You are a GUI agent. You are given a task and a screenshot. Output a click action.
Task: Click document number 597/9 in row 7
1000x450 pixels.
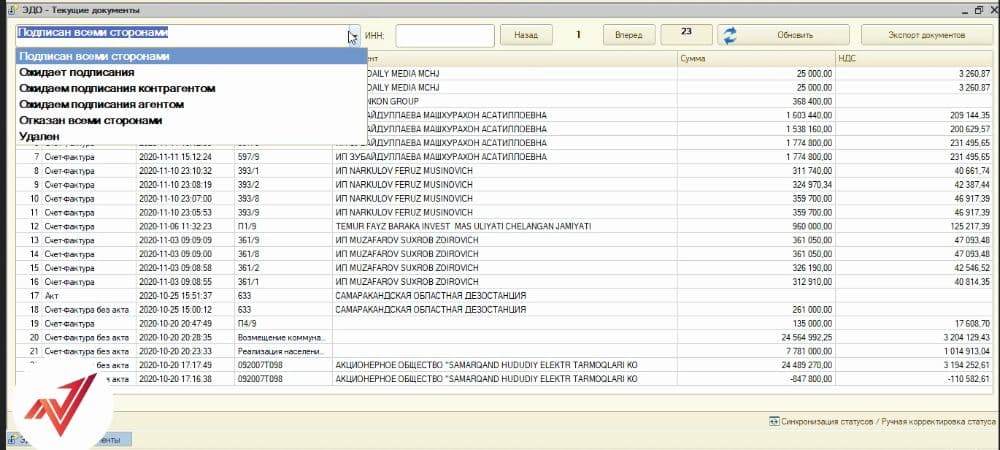coord(283,157)
